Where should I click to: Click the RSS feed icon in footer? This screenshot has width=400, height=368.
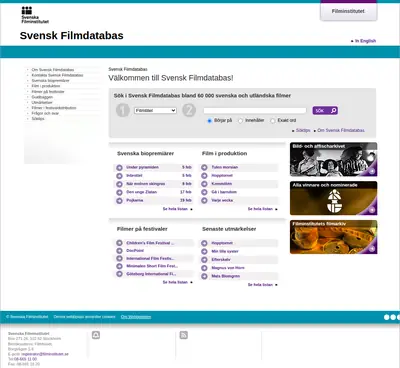click(x=184, y=335)
